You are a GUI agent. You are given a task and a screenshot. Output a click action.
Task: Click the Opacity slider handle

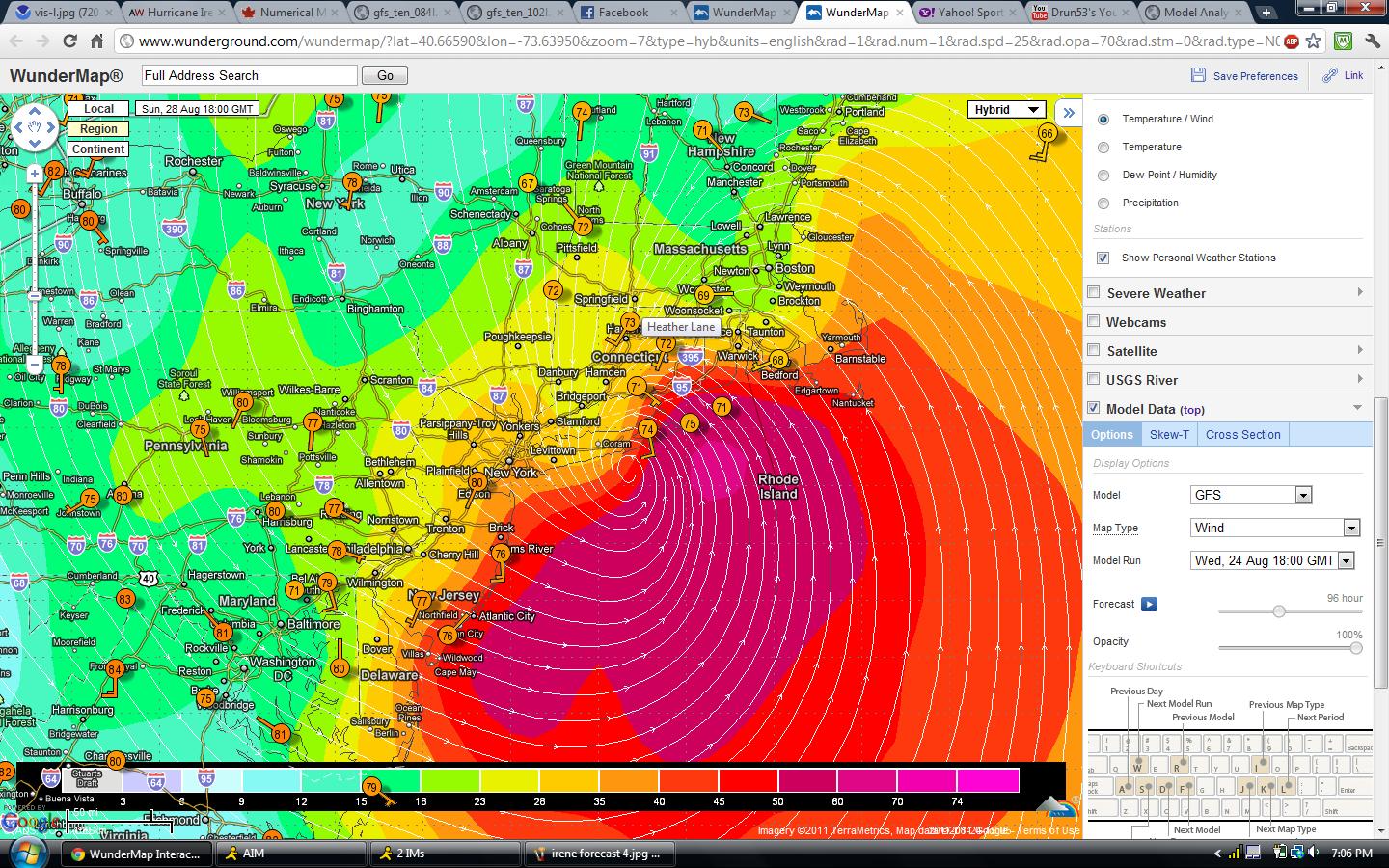click(1356, 648)
